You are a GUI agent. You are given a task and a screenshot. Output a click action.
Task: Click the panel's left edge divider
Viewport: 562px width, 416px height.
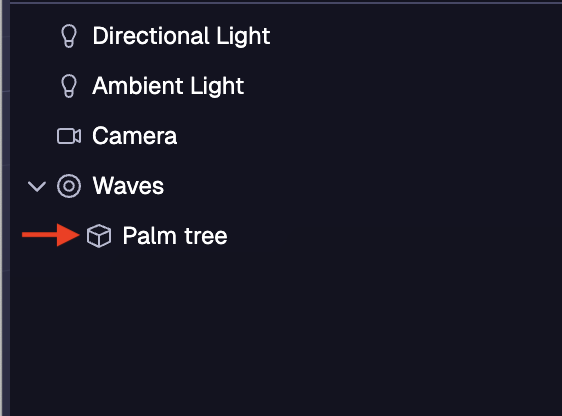pyautogui.click(x=5, y=208)
